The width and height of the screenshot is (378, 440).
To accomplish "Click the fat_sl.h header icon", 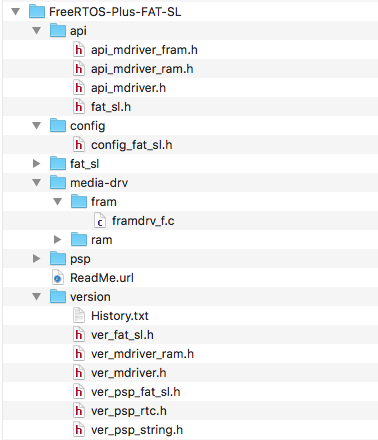I will 79,107.
